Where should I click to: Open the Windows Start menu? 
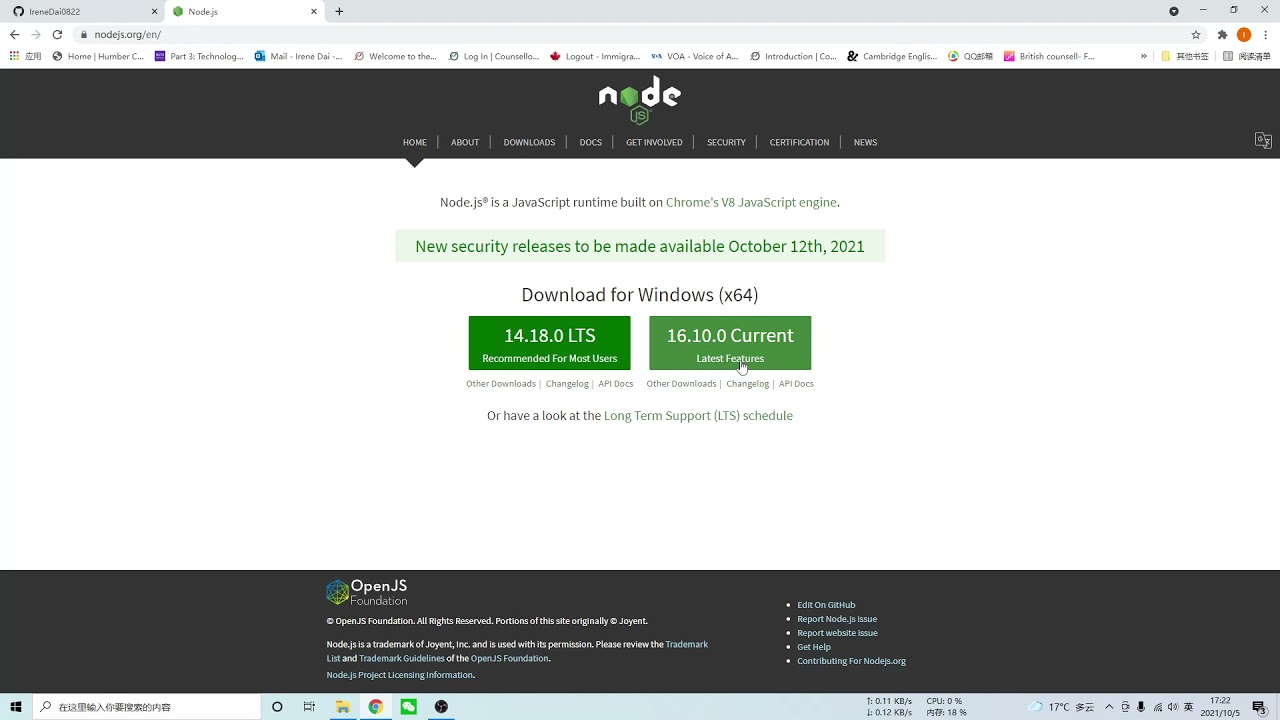(16, 707)
